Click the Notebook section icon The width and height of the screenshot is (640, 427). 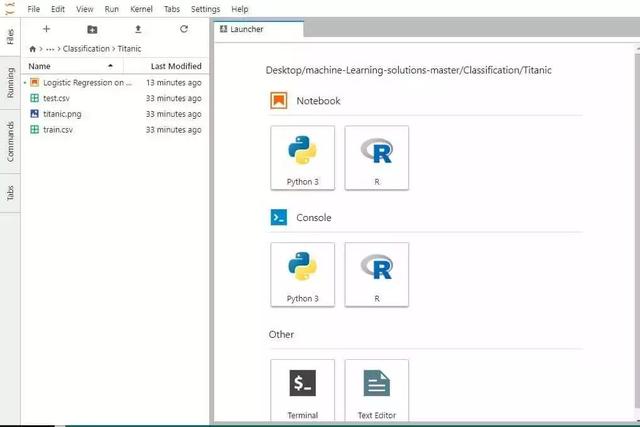tap(279, 100)
